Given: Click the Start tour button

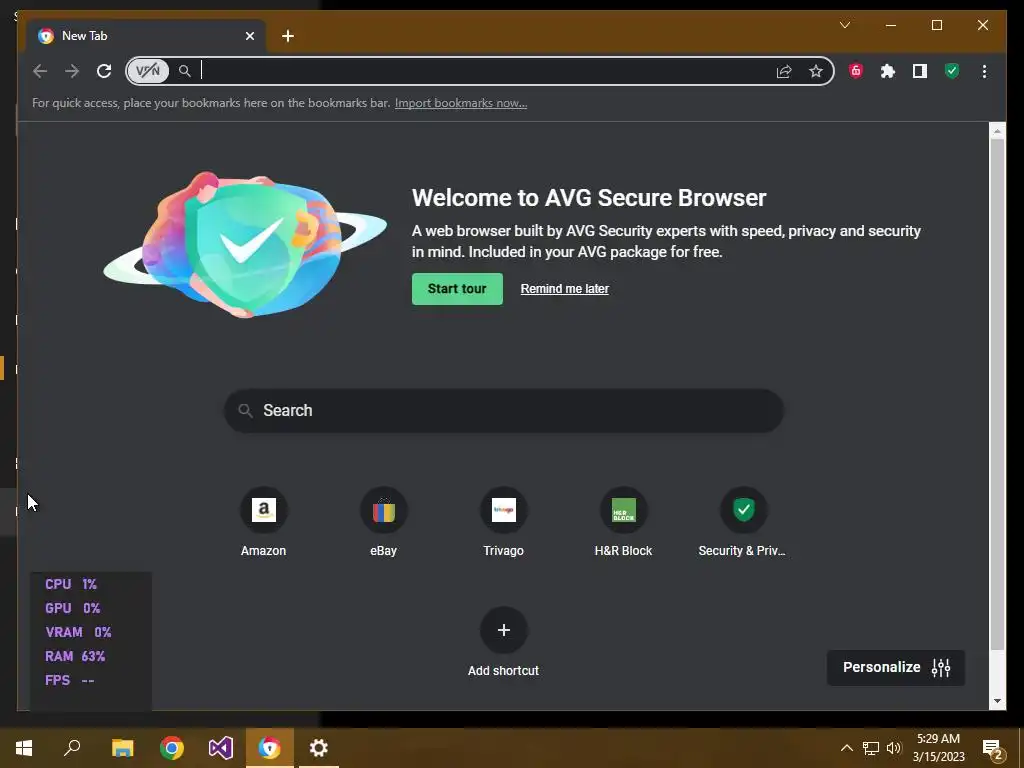Looking at the screenshot, I should (457, 289).
